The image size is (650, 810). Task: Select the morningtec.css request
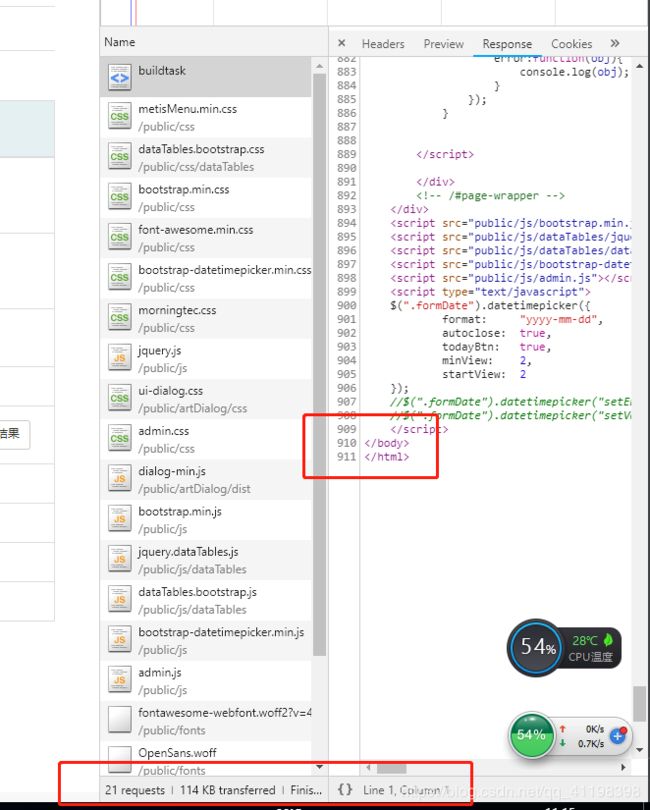tap(206, 319)
